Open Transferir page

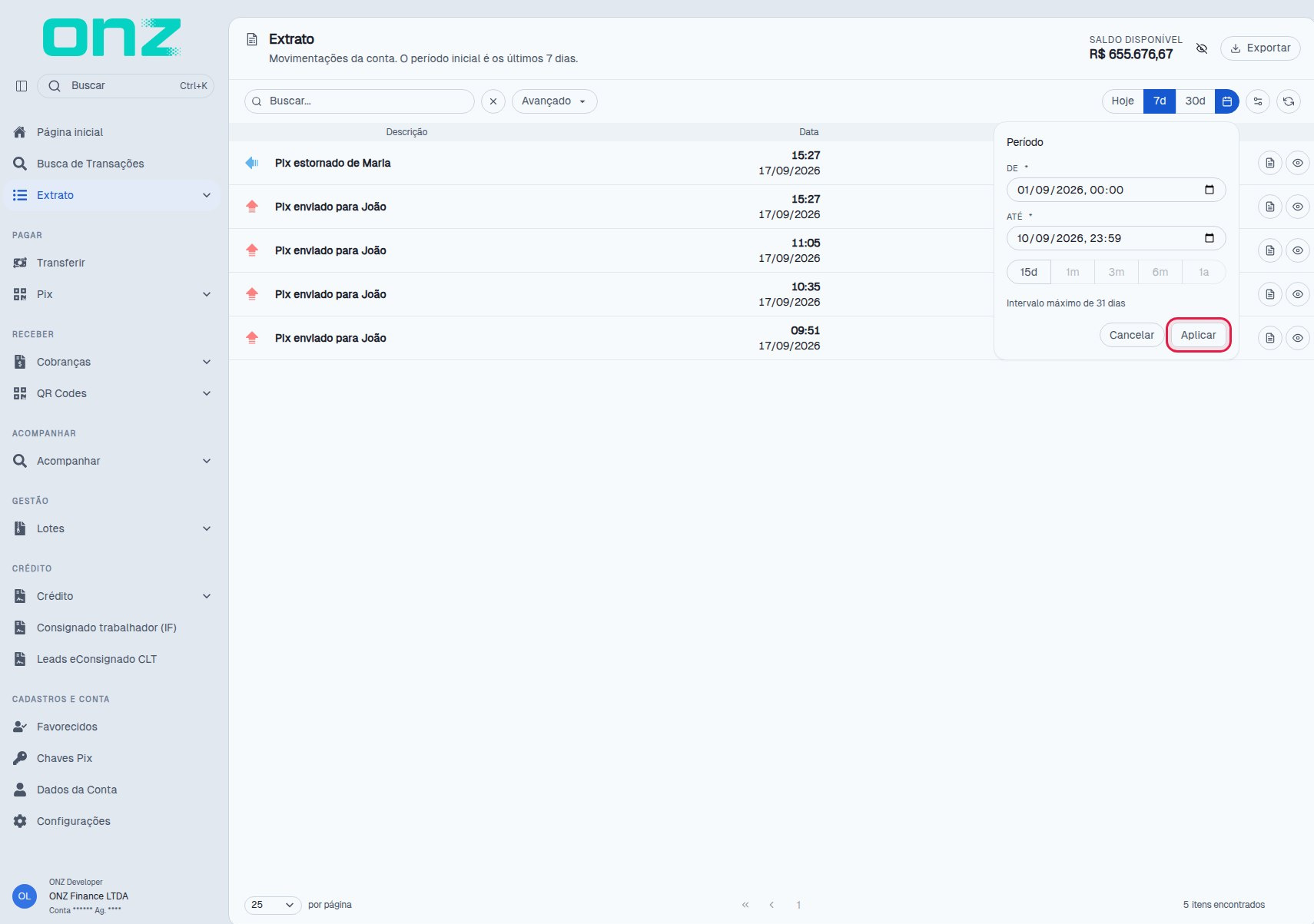[x=111, y=263]
